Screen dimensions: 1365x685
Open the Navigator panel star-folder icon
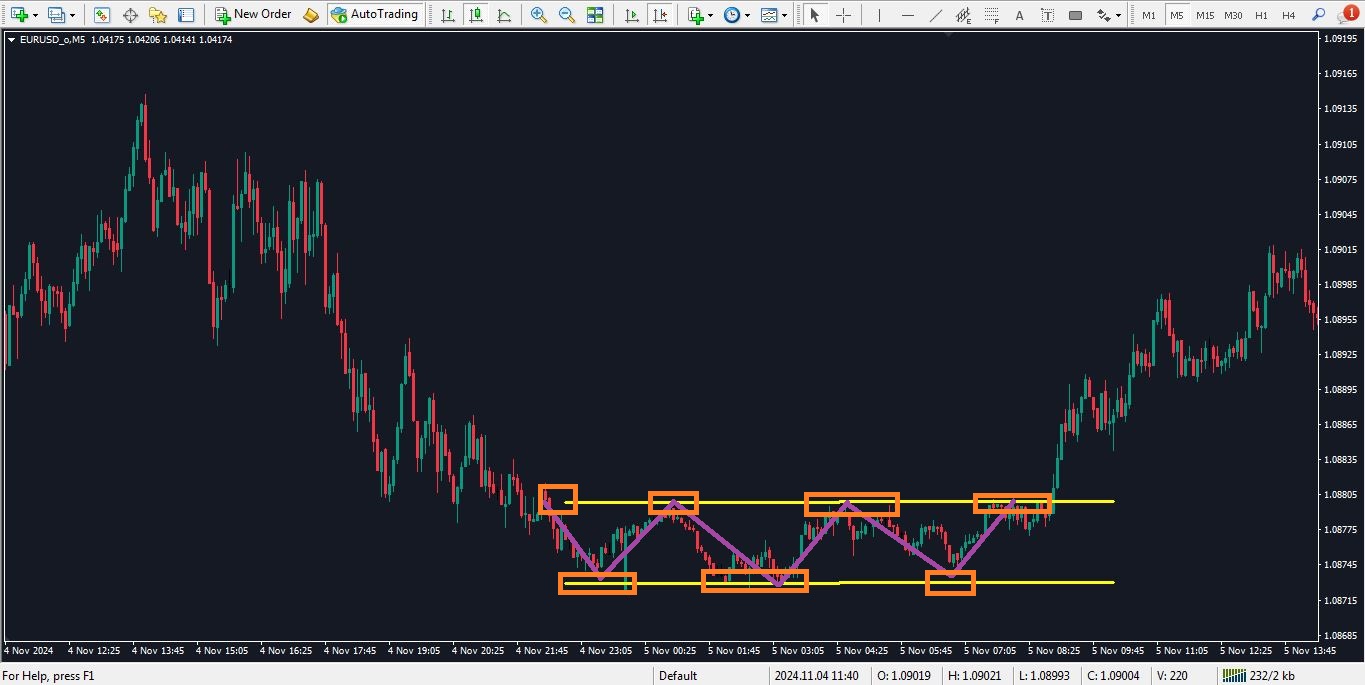pos(158,15)
